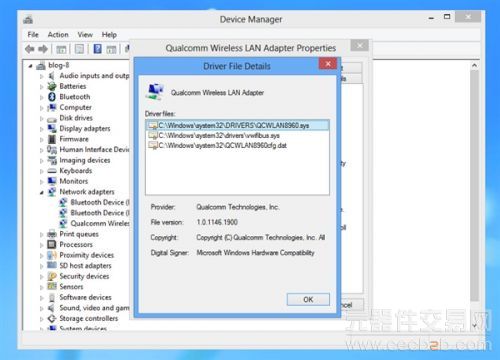Image resolution: width=500 pixels, height=360 pixels.
Task: Select the Qualcomm Wireless tree item
Action: click(x=100, y=224)
